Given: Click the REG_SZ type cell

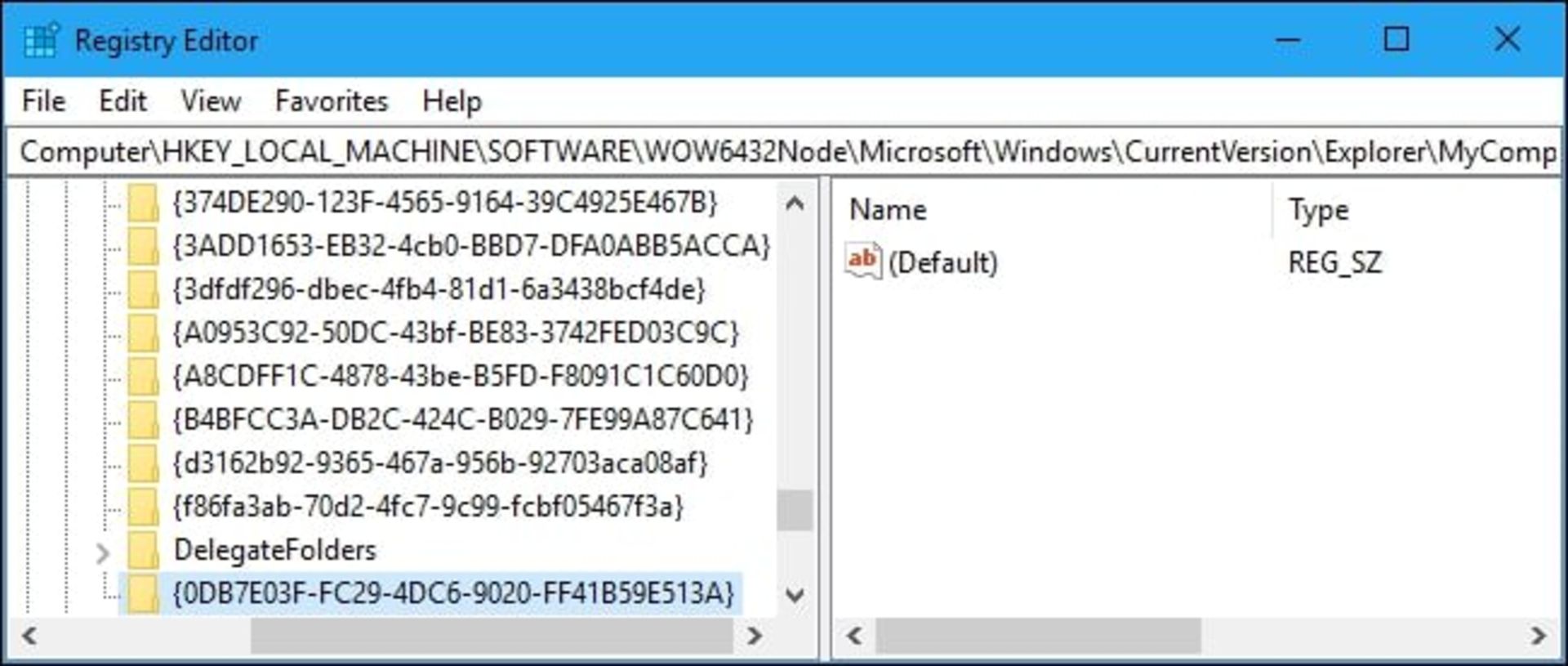Looking at the screenshot, I should 1335,262.
